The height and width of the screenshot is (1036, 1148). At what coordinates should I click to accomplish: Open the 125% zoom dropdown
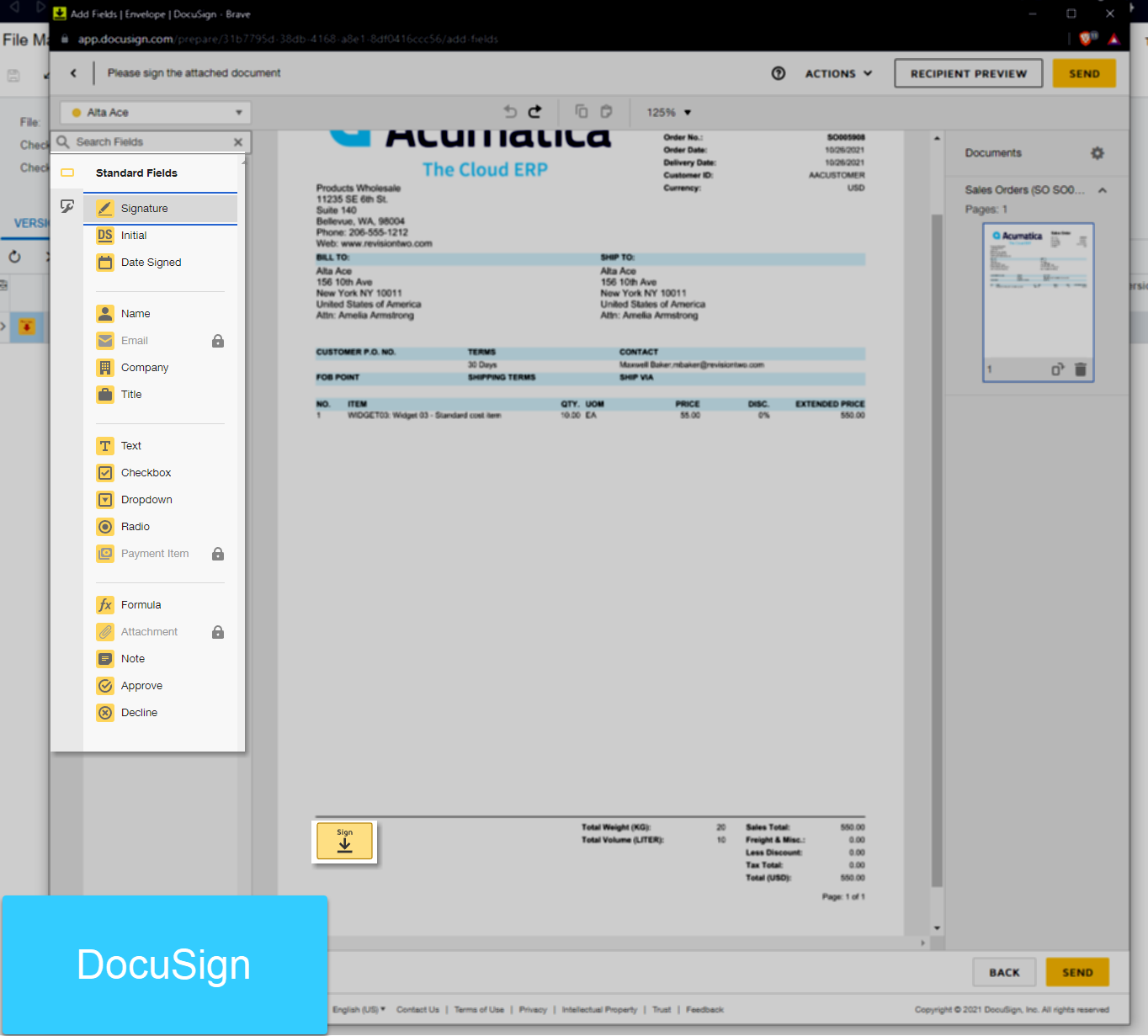coord(669,112)
